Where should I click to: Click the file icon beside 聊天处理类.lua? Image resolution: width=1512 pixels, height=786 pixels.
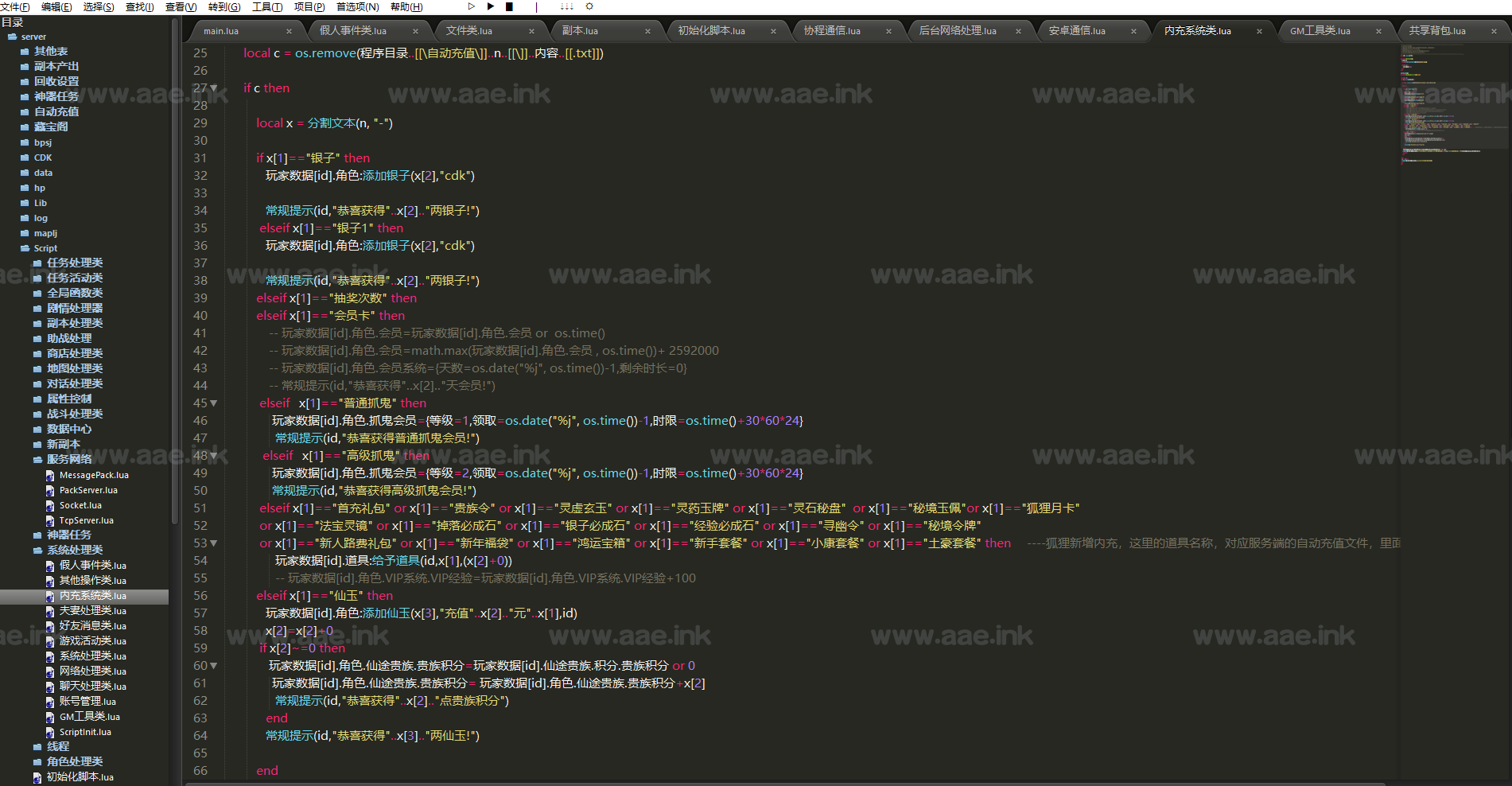click(x=50, y=687)
